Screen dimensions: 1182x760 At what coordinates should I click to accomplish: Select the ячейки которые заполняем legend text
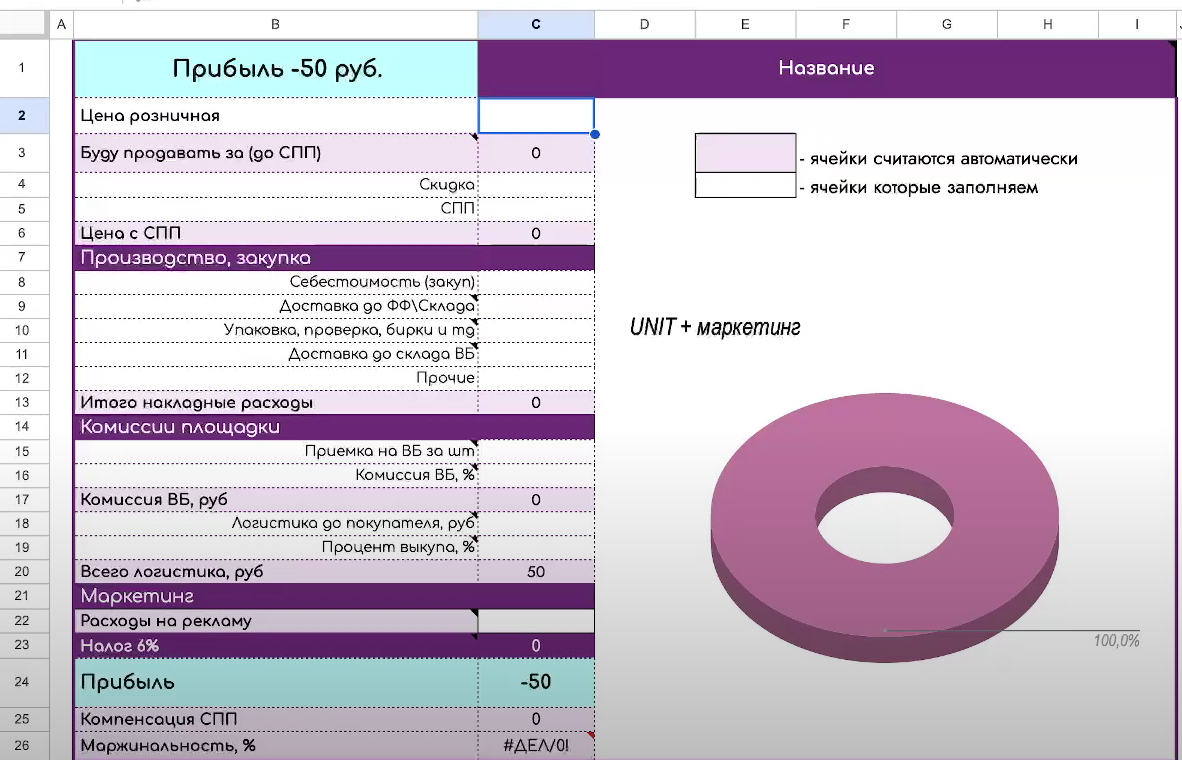coord(924,188)
